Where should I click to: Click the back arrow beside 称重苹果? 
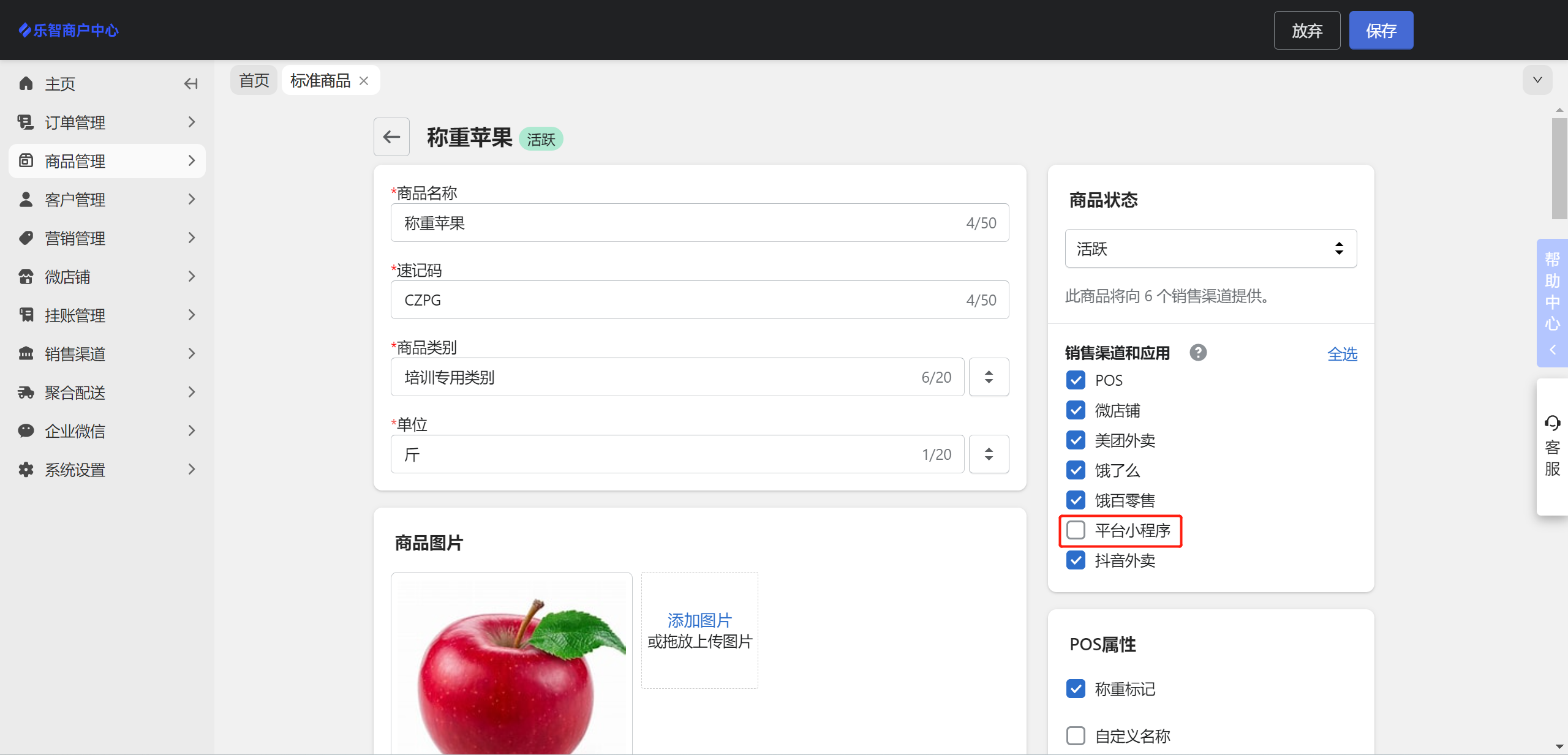pos(391,137)
